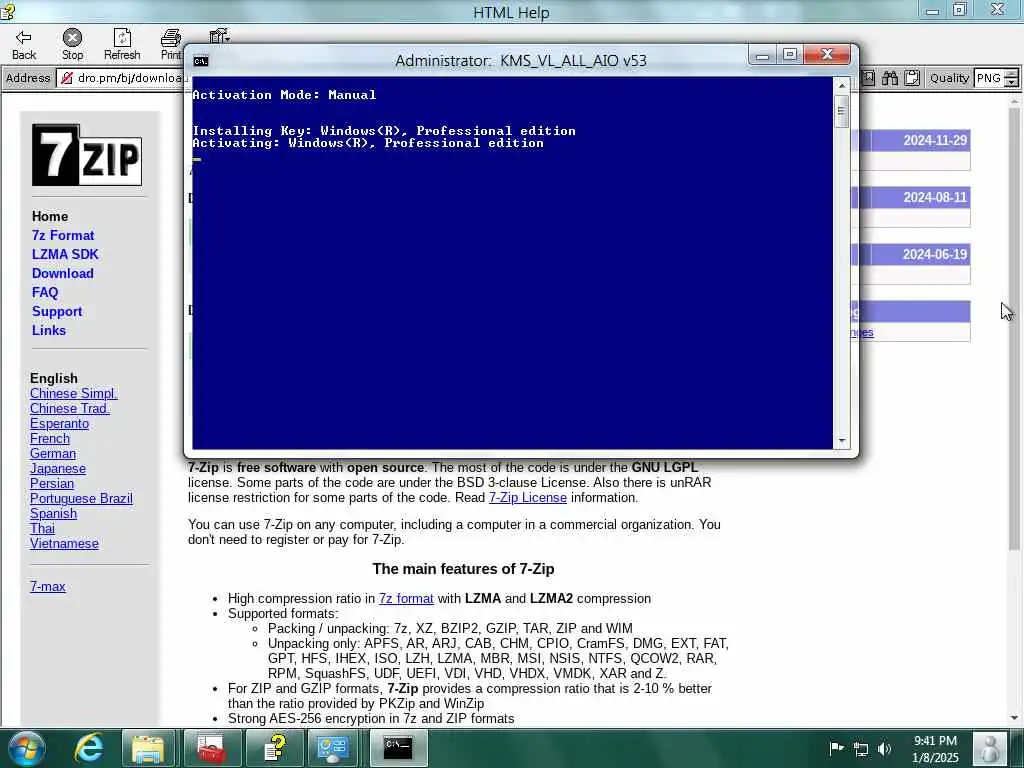Click the image icon left of binoculars
This screenshot has height=768, width=1024.
point(868,78)
